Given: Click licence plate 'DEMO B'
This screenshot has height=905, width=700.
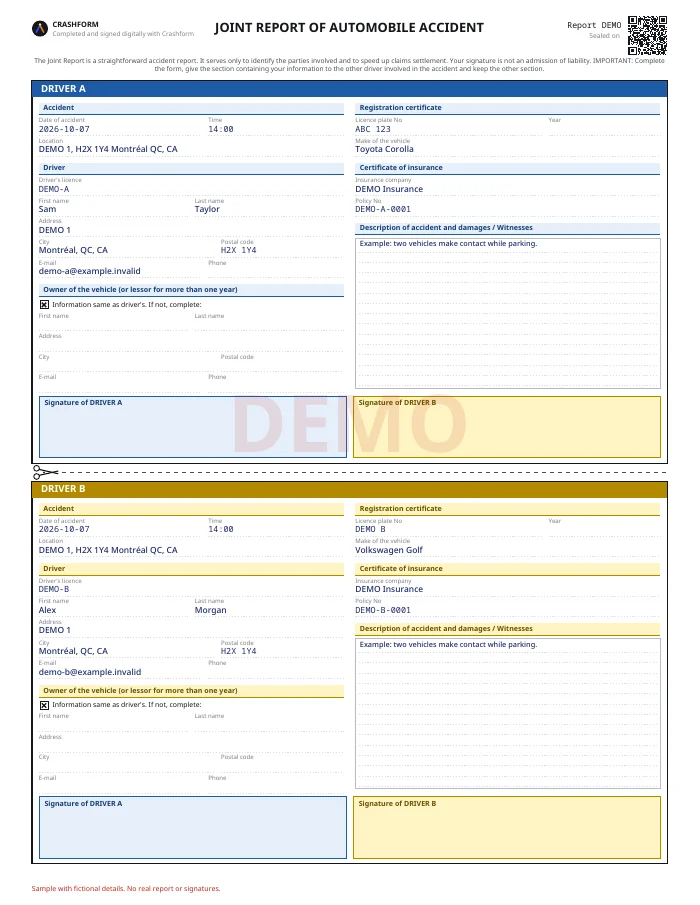Looking at the screenshot, I should (x=370, y=529).
